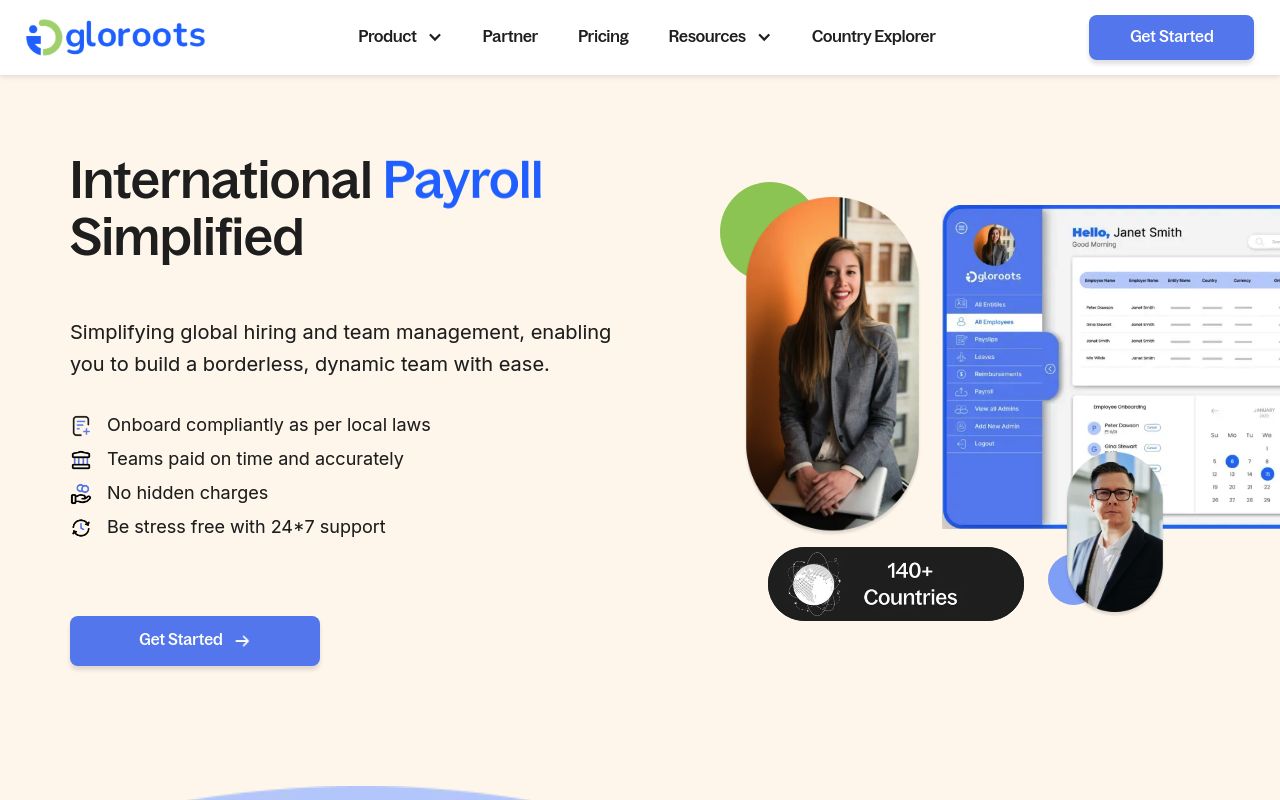Expand the Product dropdown chevron
1280x800 pixels.
coord(435,37)
